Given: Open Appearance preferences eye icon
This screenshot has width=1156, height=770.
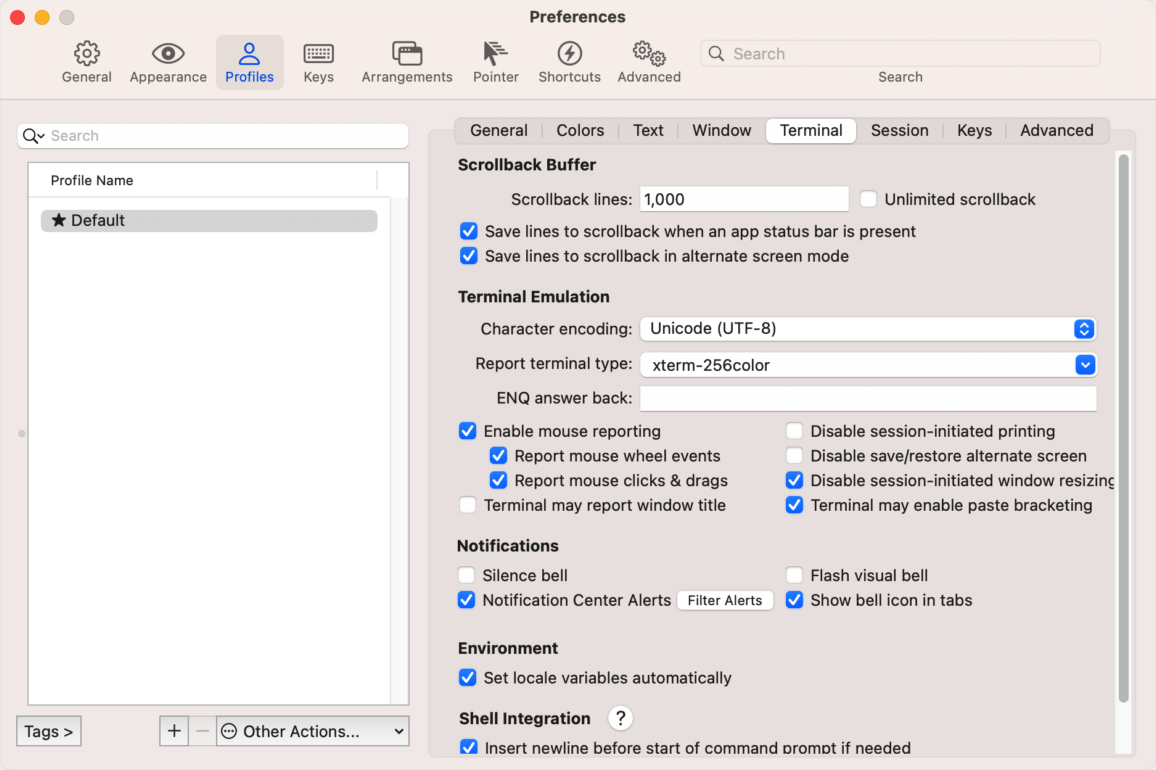Looking at the screenshot, I should coord(168,54).
